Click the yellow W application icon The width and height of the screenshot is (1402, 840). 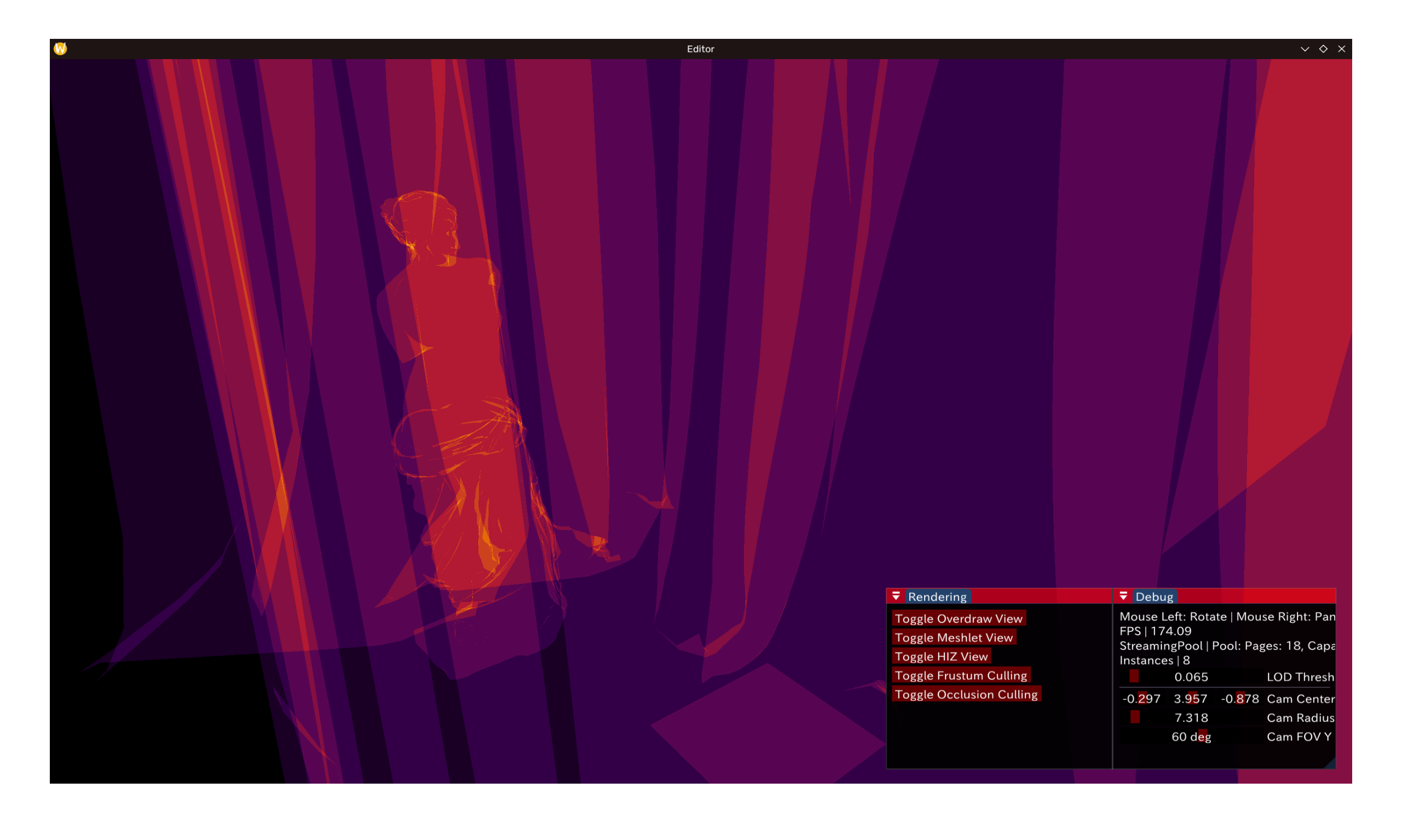60,49
